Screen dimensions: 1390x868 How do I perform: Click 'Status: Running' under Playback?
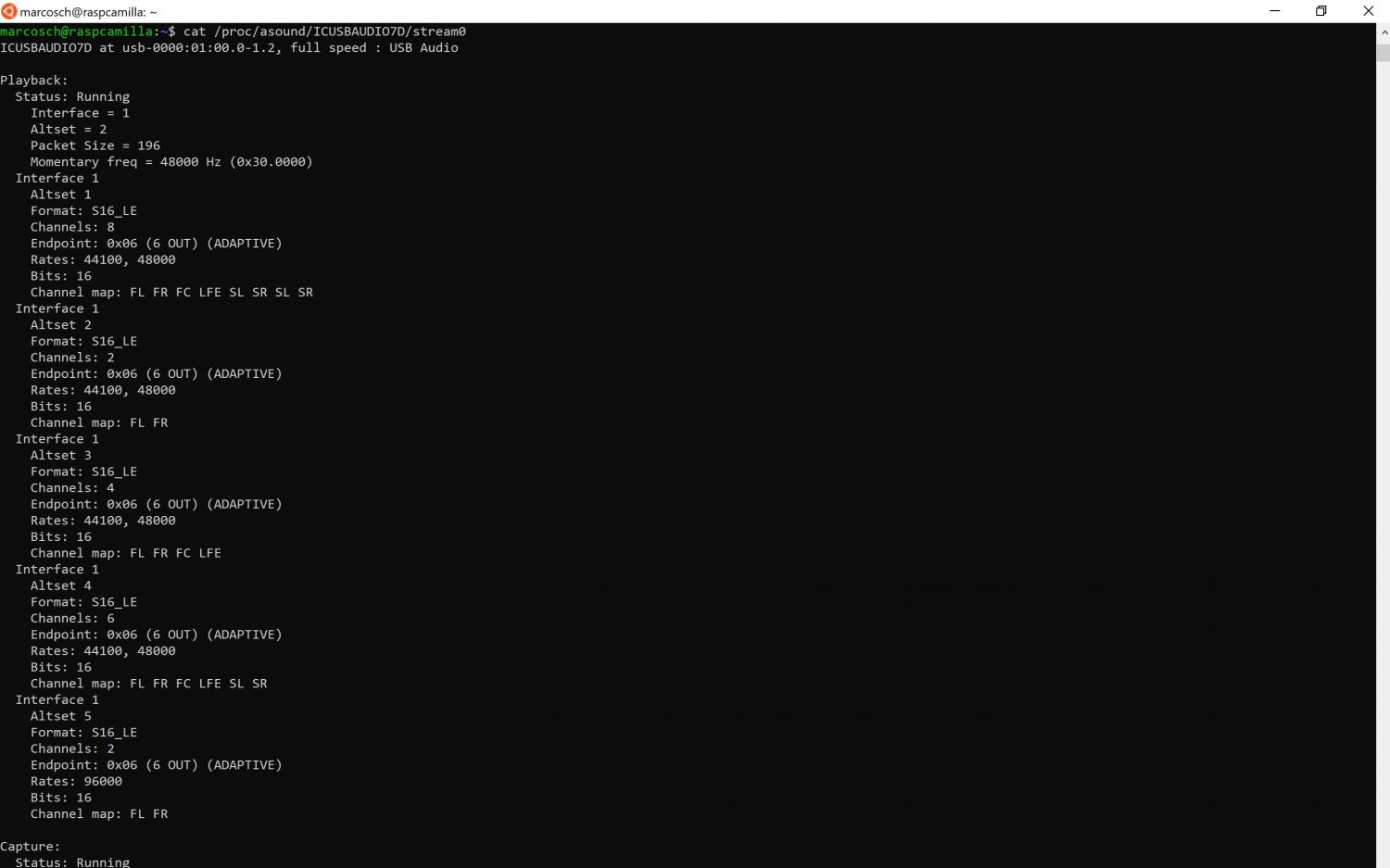(x=72, y=97)
